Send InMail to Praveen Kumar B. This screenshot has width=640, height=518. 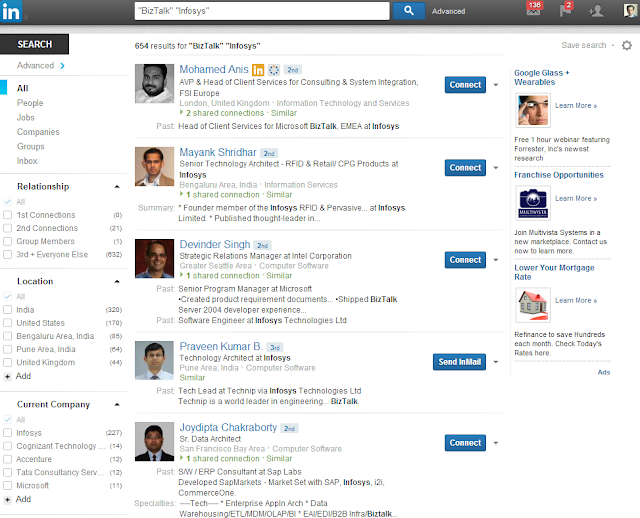tap(460, 362)
